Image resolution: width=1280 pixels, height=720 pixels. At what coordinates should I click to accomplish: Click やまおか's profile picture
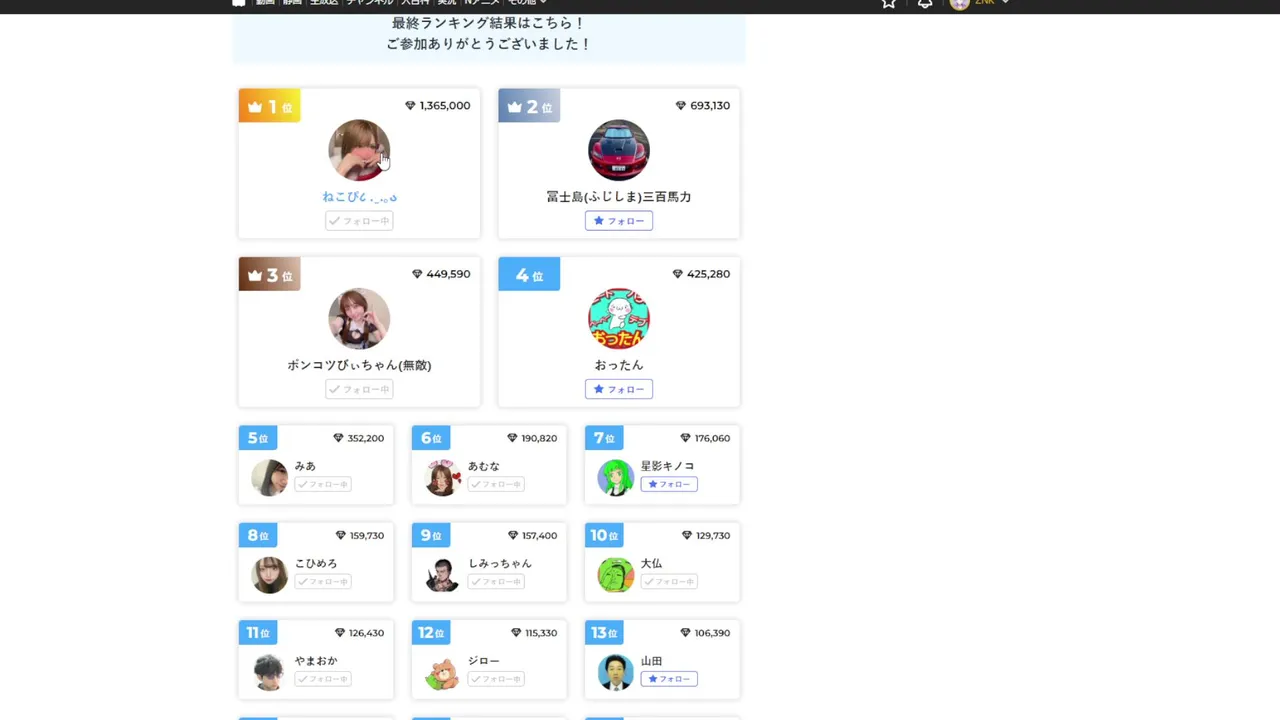coord(269,672)
